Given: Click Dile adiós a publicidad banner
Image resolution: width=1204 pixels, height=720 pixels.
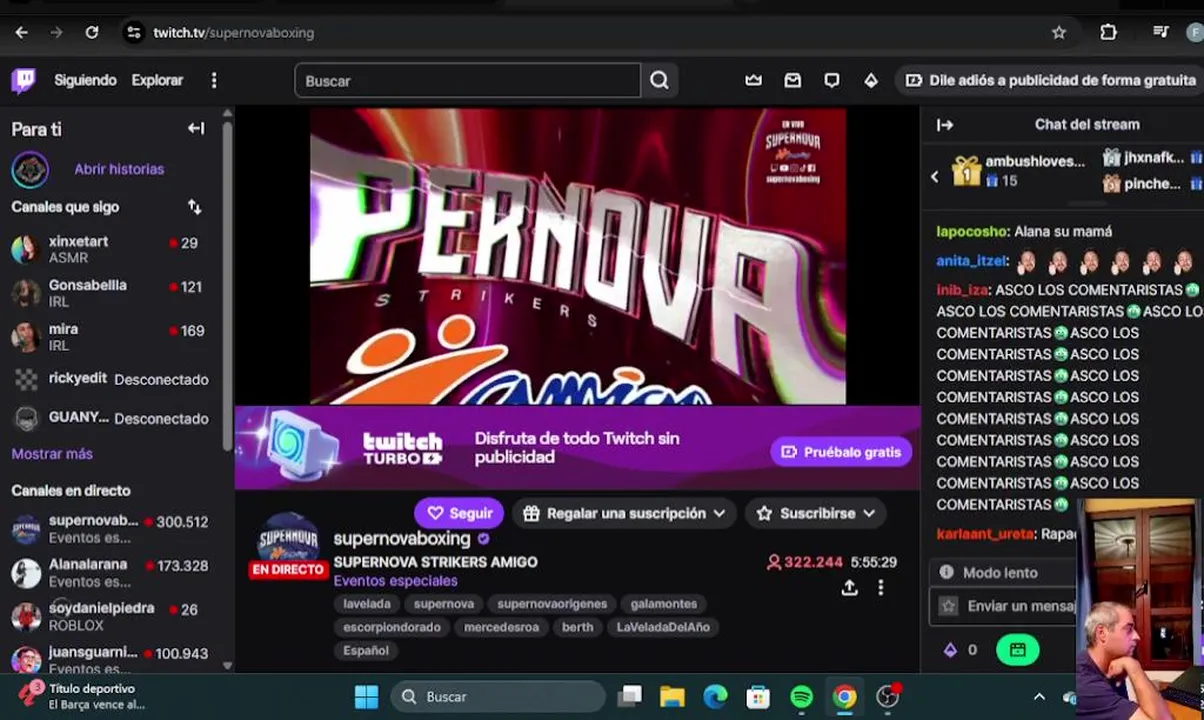Looking at the screenshot, I should tap(1050, 80).
